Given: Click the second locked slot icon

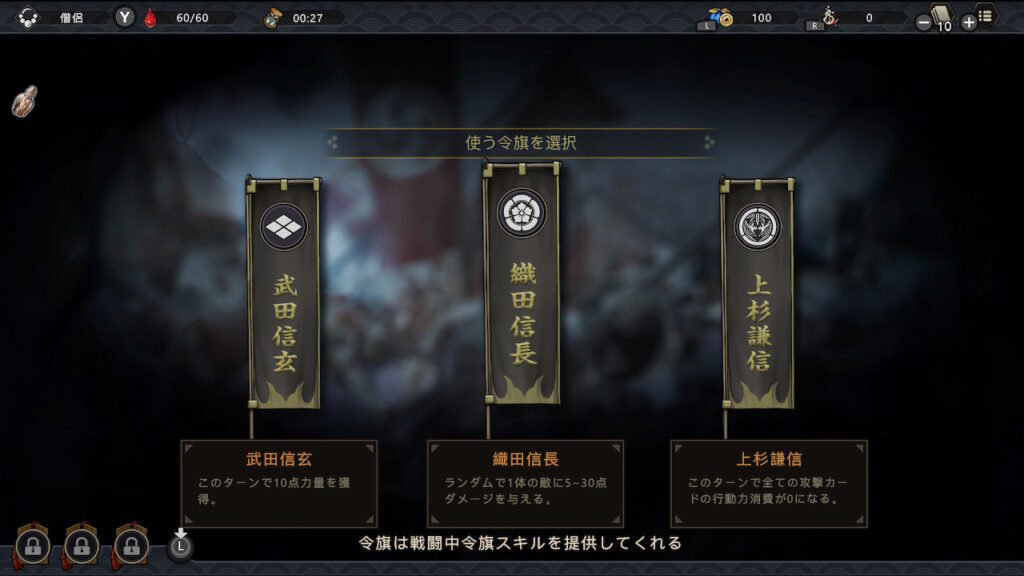Looking at the screenshot, I should [x=82, y=546].
